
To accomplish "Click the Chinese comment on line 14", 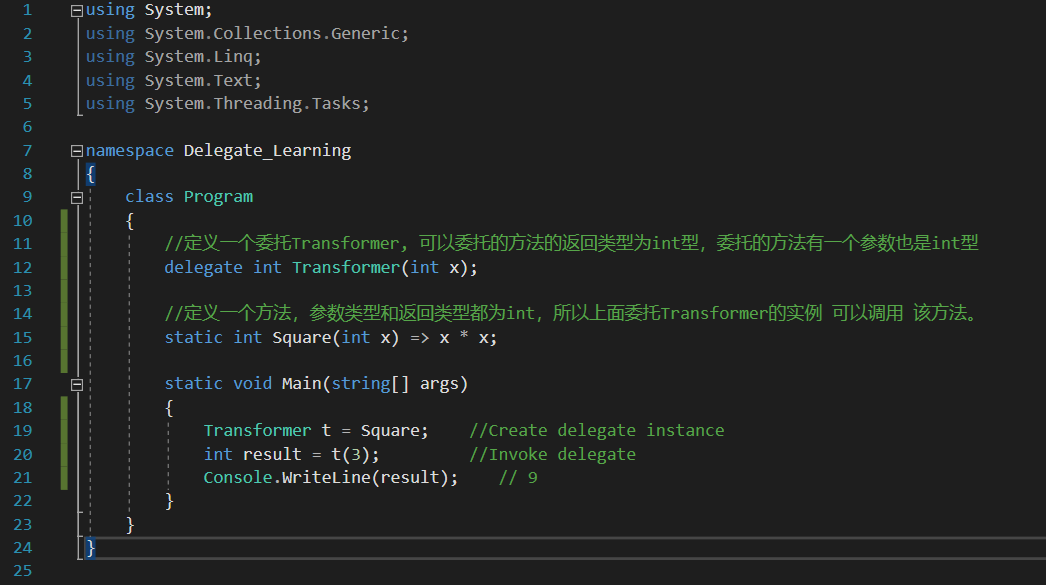I will [x=572, y=313].
